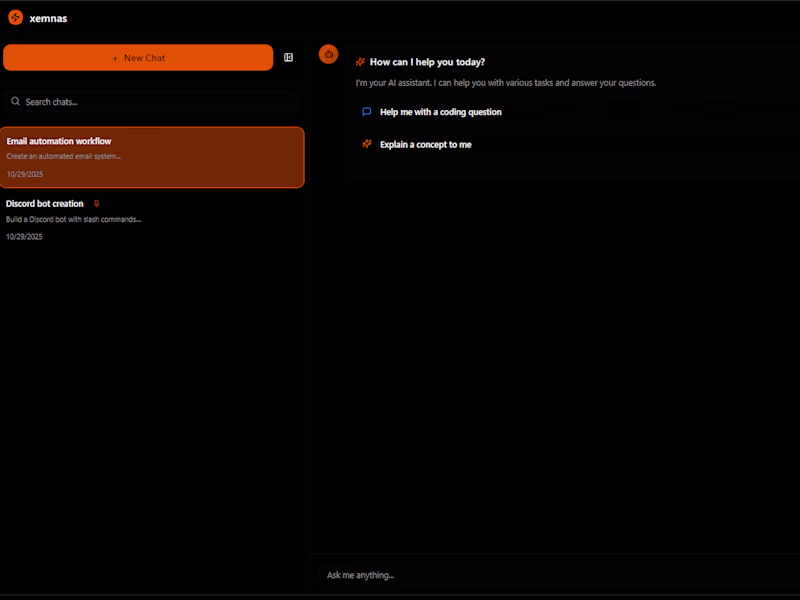Click 'Create an automated email system...' preview

coord(64,156)
